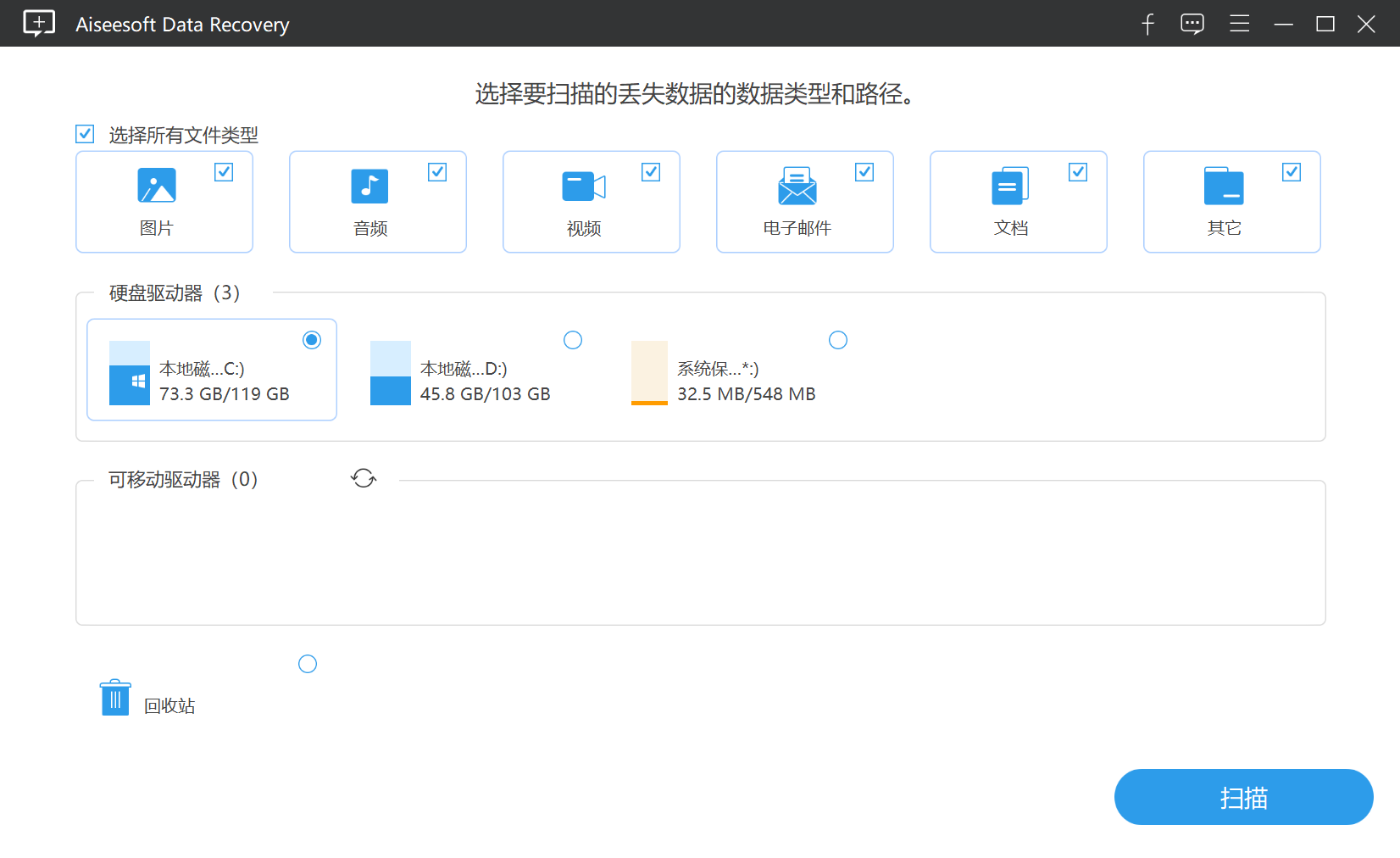This screenshot has width=1400, height=858.
Task: Click the 选择所有文件类型 label text
Action: tap(184, 135)
